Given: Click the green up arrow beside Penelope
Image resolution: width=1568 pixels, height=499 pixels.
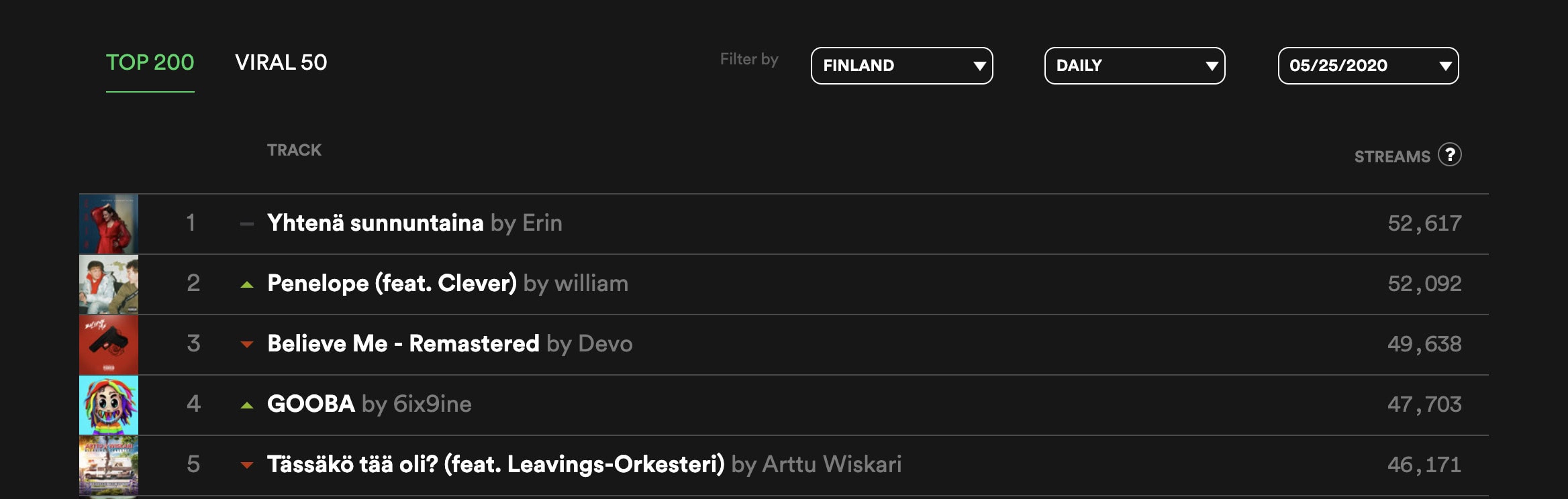Looking at the screenshot, I should [247, 284].
